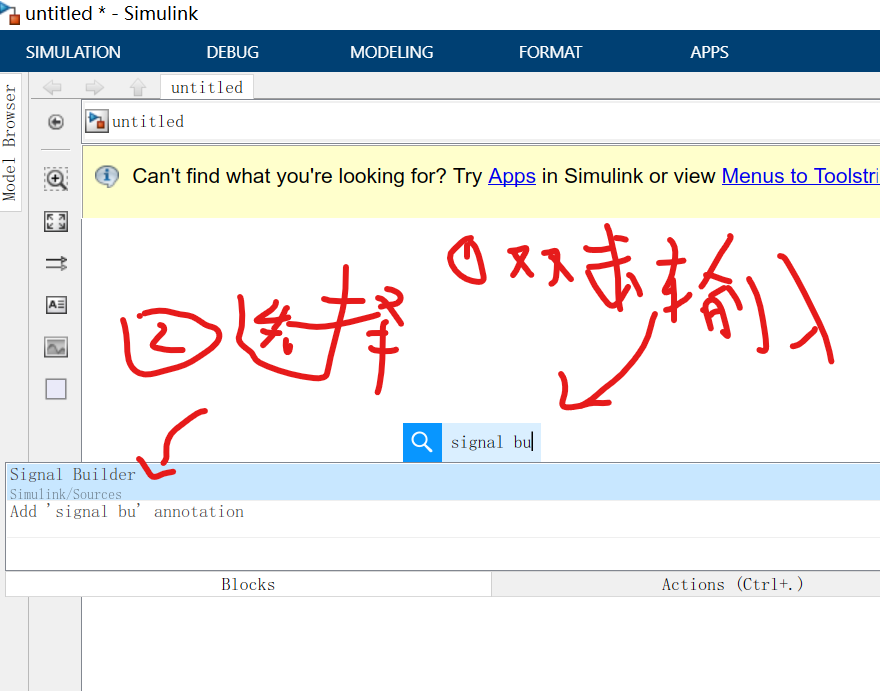880x691 pixels.
Task: Click in the 'signal bu' search field
Action: click(491, 442)
